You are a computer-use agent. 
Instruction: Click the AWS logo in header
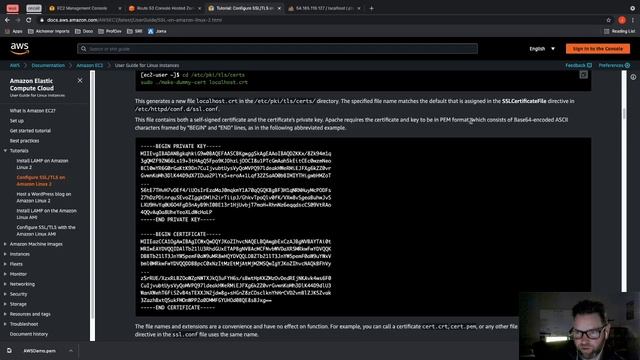point(20,48)
